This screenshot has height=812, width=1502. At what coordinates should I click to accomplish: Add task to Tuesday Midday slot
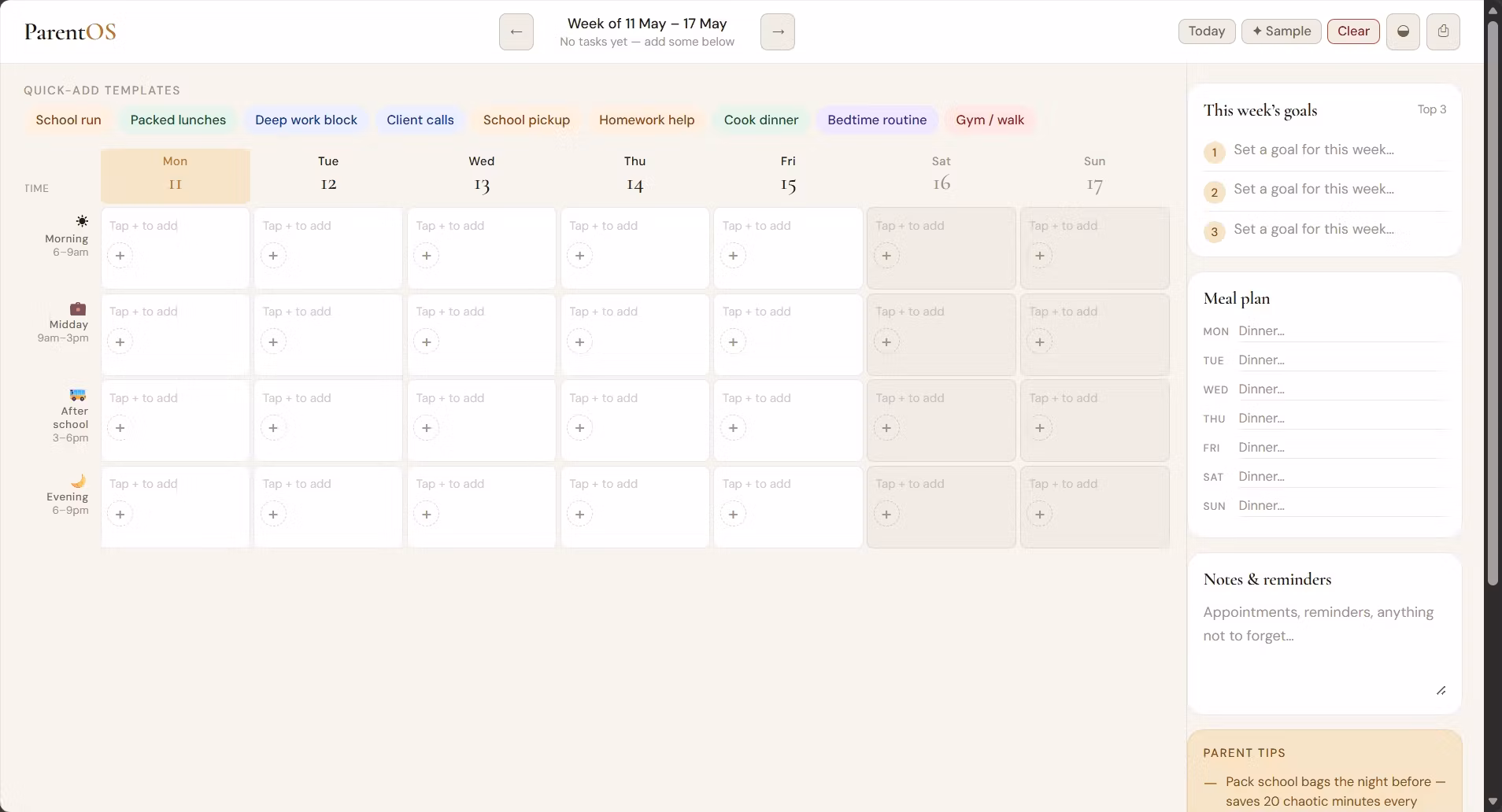(273, 341)
